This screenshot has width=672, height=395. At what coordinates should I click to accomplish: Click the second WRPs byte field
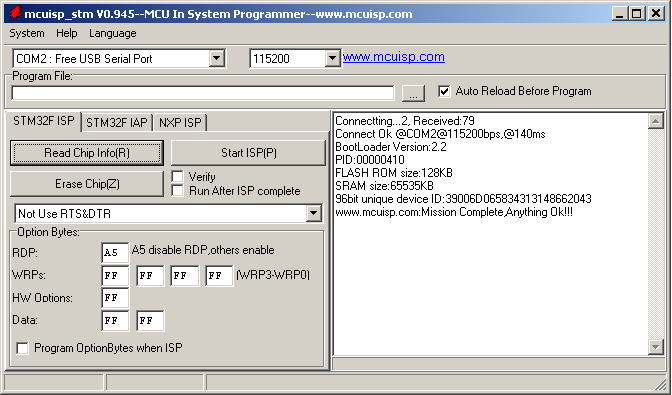(x=150, y=275)
